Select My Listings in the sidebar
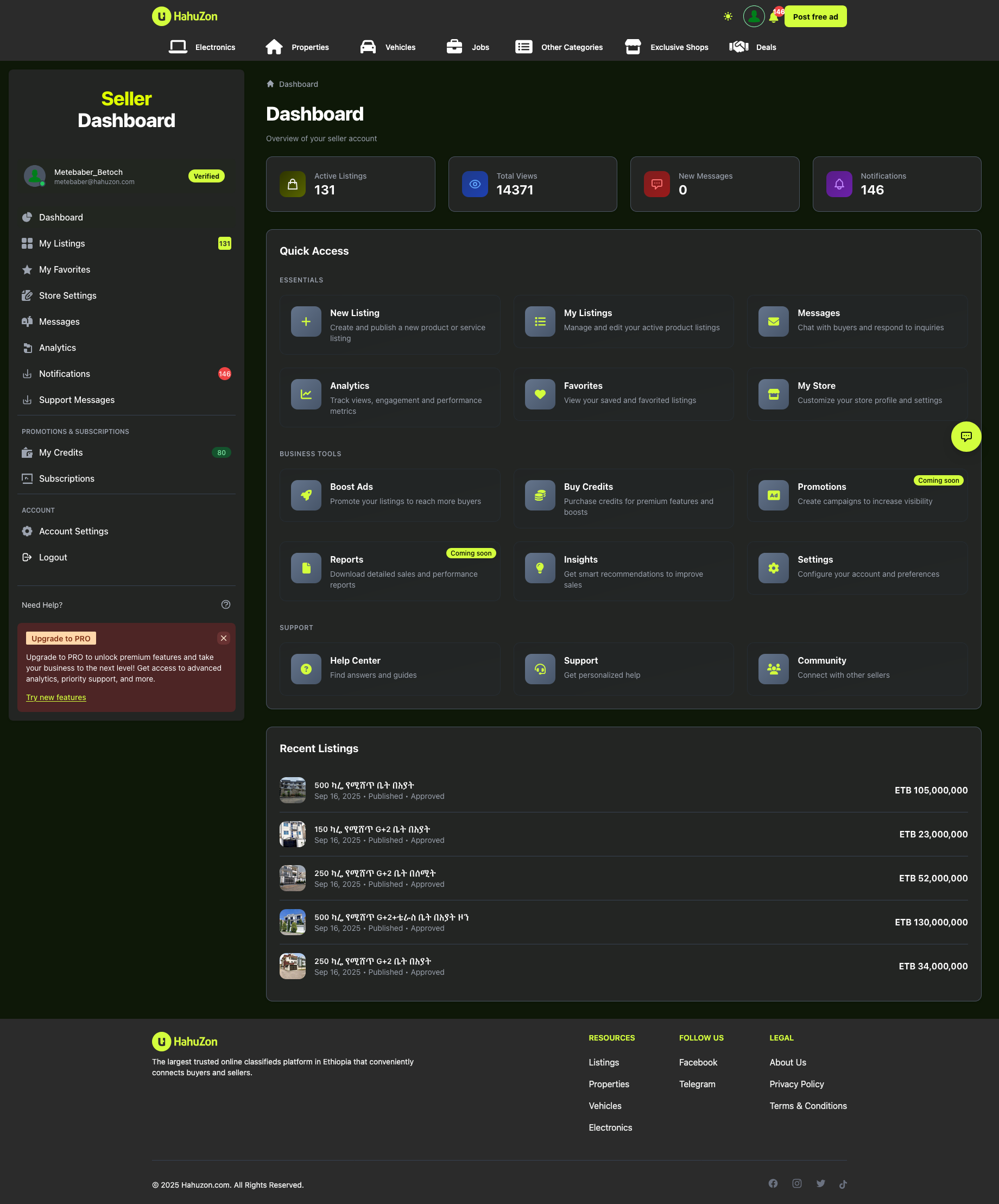 coord(62,244)
